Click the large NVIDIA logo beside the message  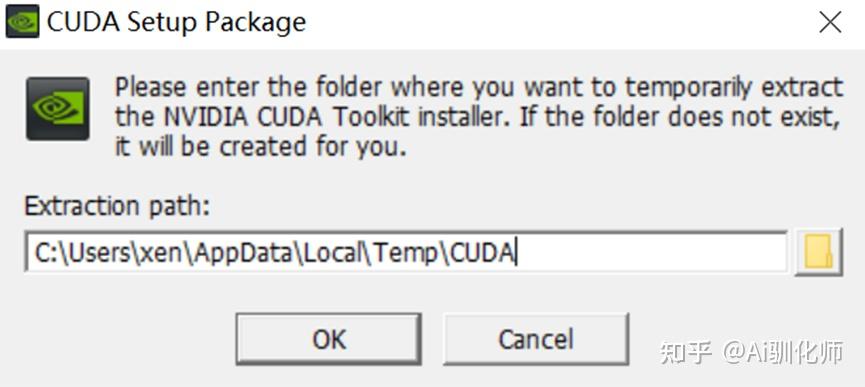pyautogui.click(x=57, y=109)
